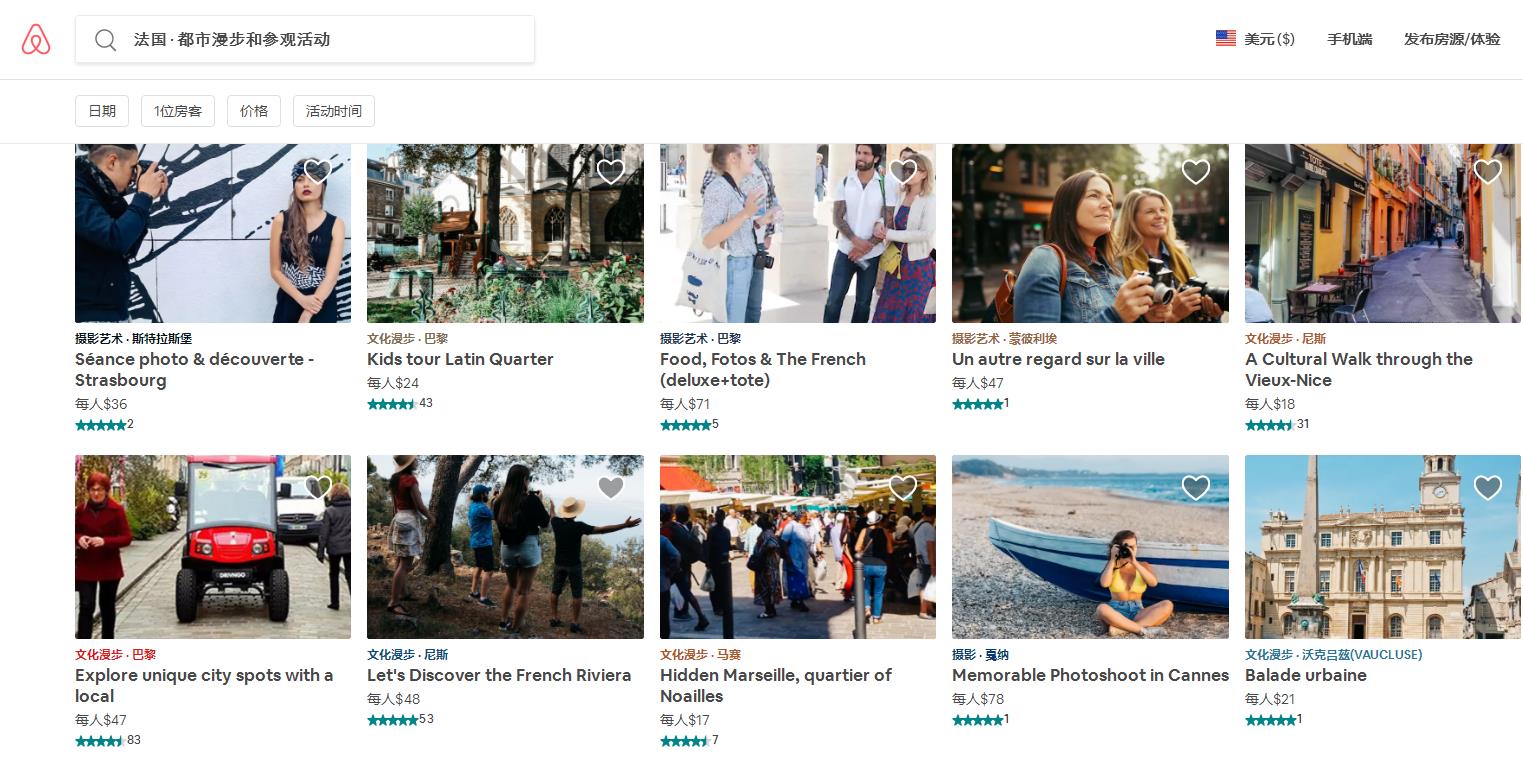Open the Food, Fotos & The French photo
The width and height of the screenshot is (1523, 771).
pyautogui.click(x=797, y=233)
